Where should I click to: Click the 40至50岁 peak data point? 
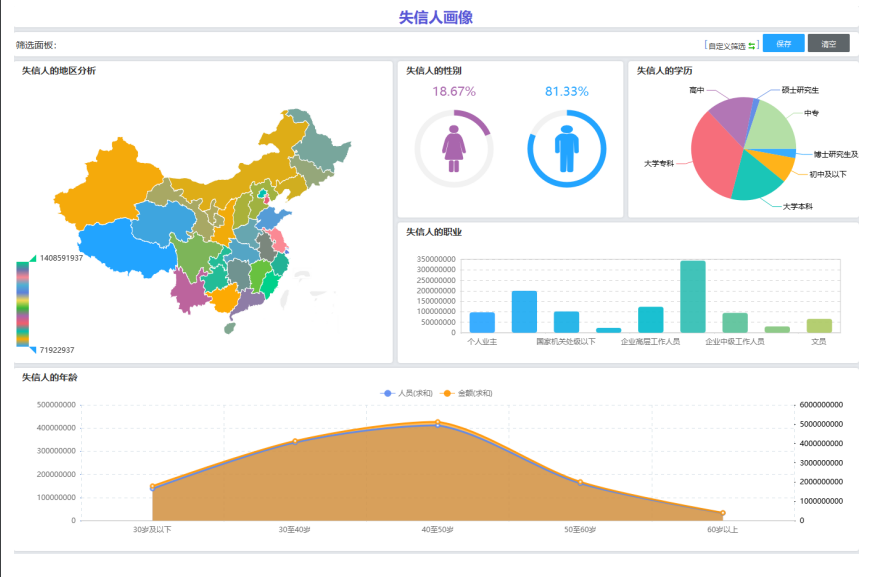tap(437, 423)
